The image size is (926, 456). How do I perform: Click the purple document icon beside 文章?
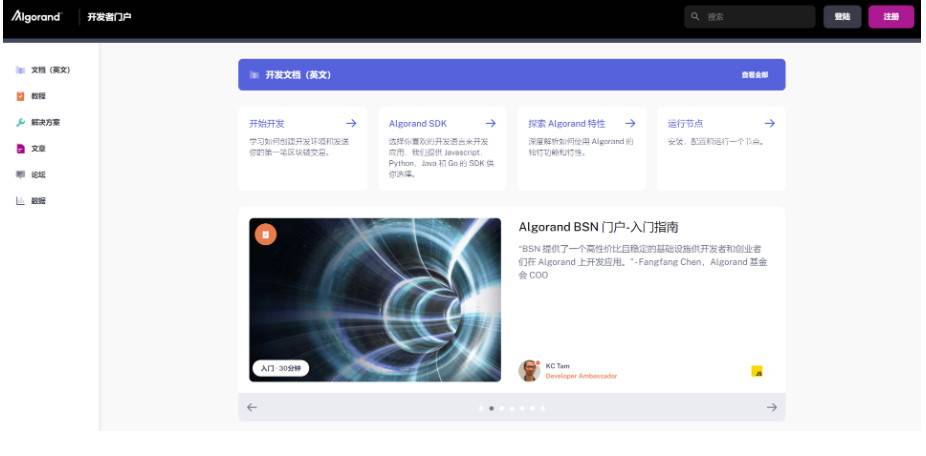tap(21, 149)
